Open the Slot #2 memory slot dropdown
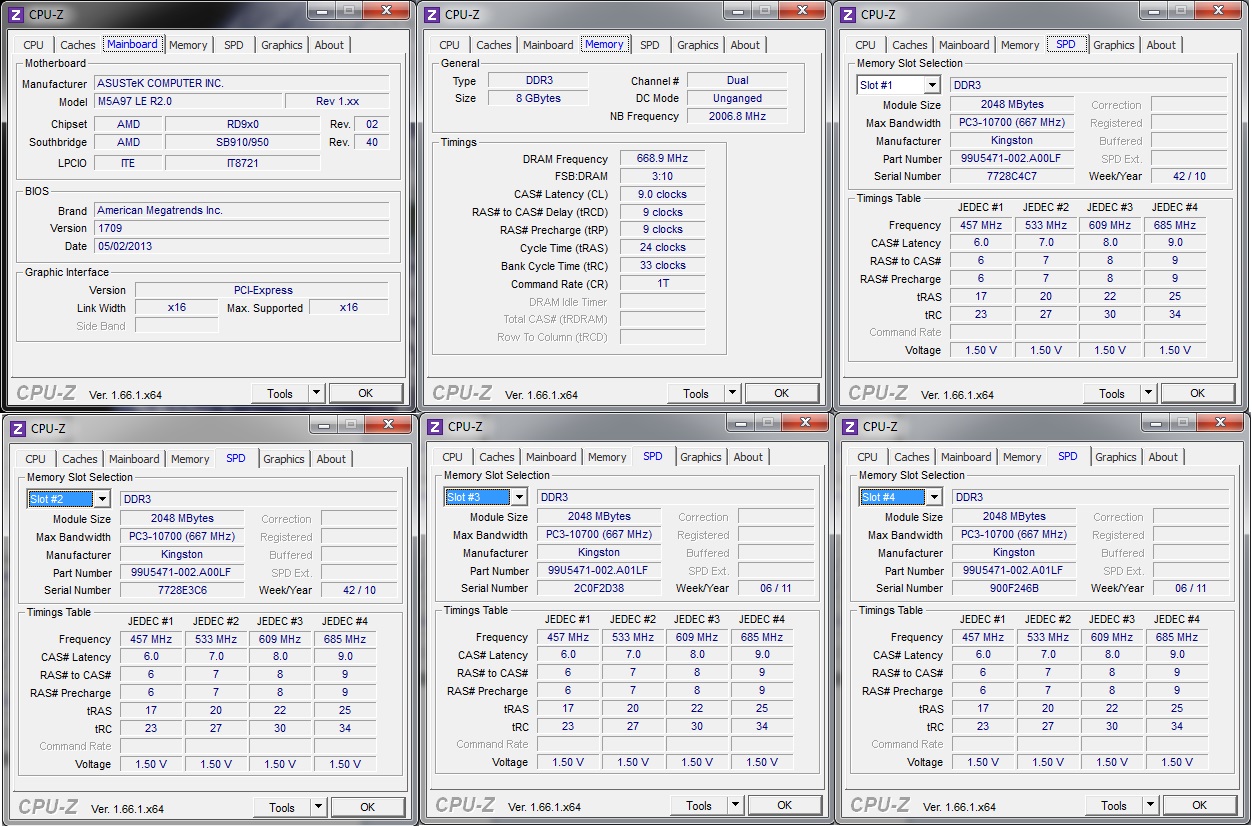 click(102, 499)
